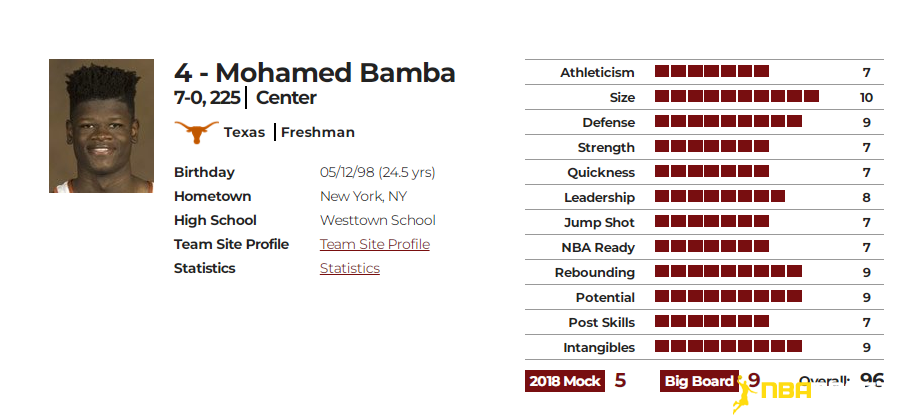Viewport: 900px width, 415px height.
Task: Click the Rebounding rating bar
Action: click(x=728, y=272)
